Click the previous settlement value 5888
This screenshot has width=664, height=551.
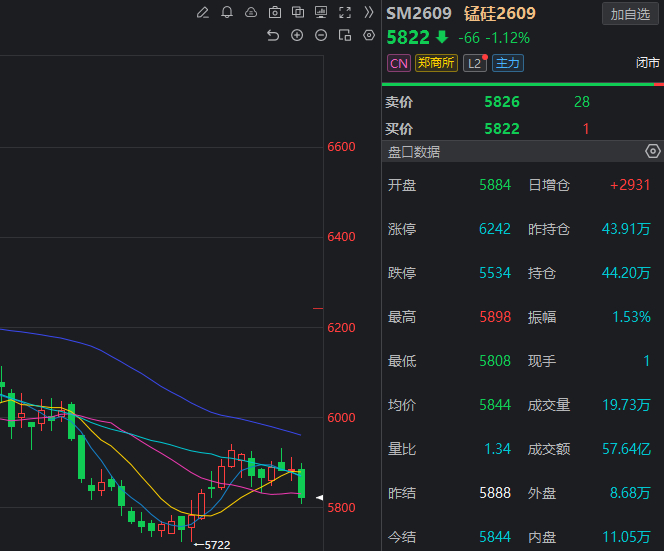click(x=495, y=493)
